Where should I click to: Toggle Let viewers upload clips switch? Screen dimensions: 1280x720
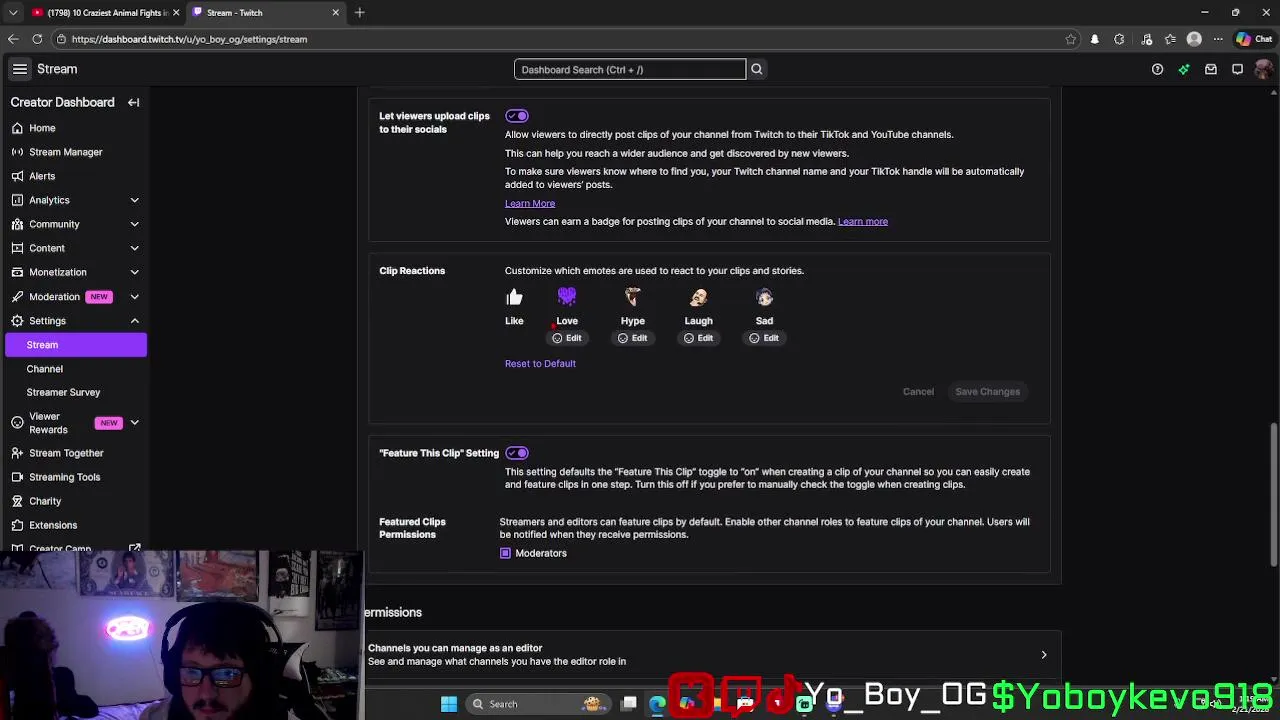pos(517,116)
